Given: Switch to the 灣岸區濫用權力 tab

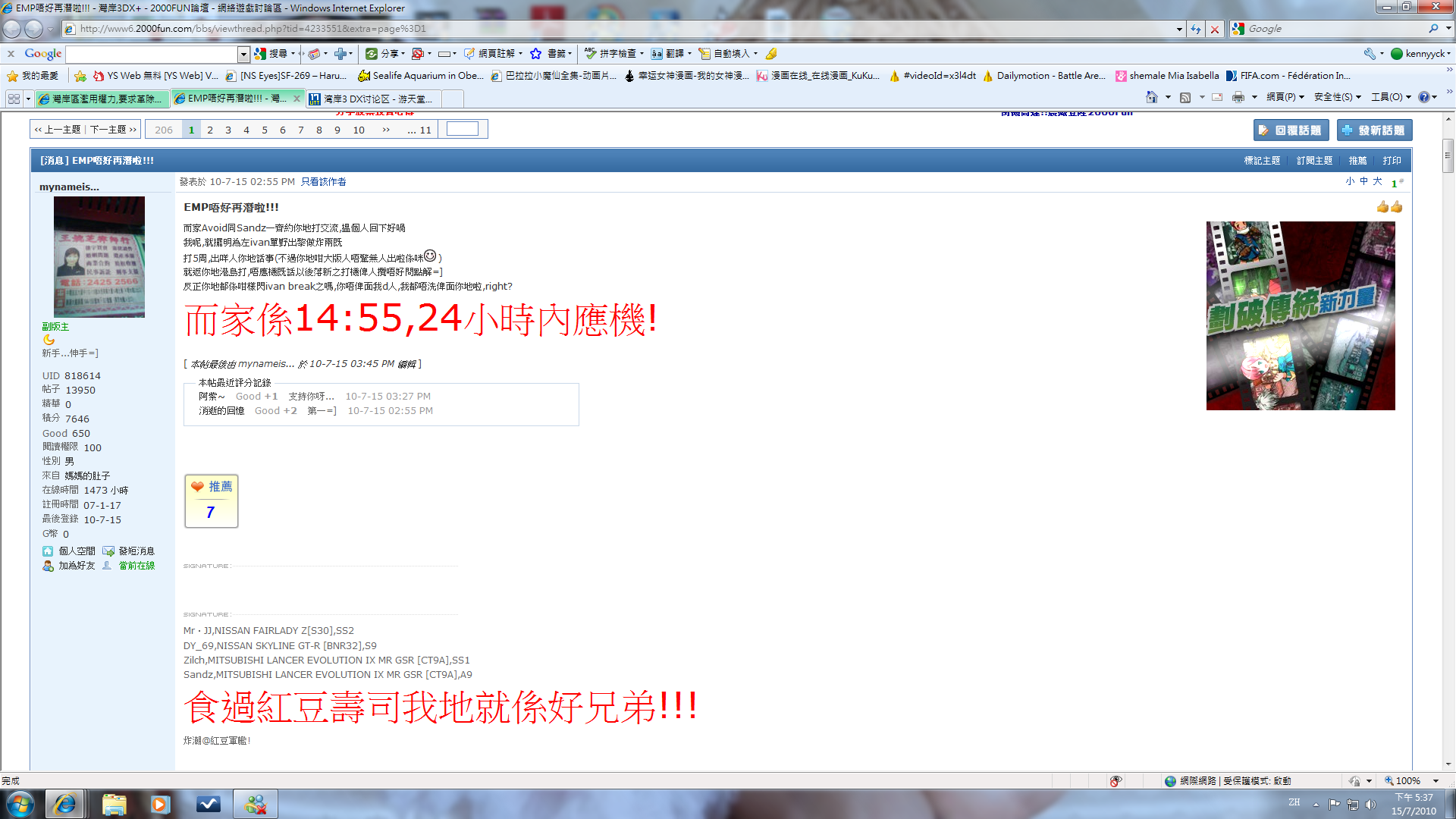Looking at the screenshot, I should (102, 99).
